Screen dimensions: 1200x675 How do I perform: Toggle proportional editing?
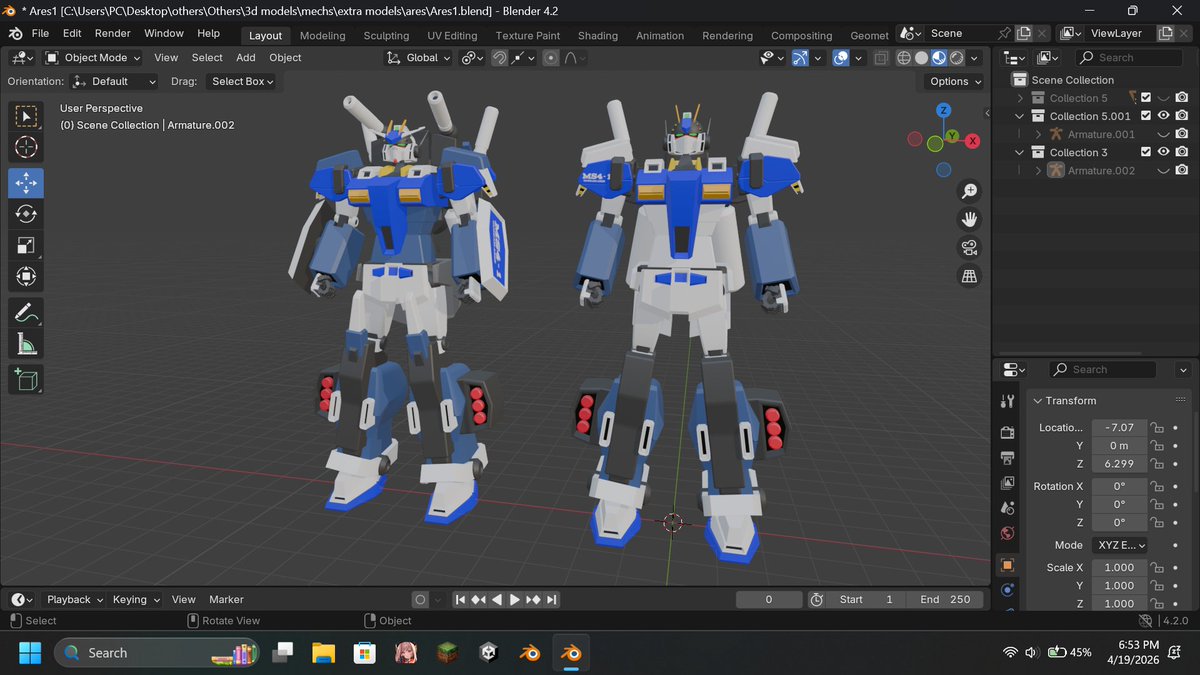[x=551, y=58]
